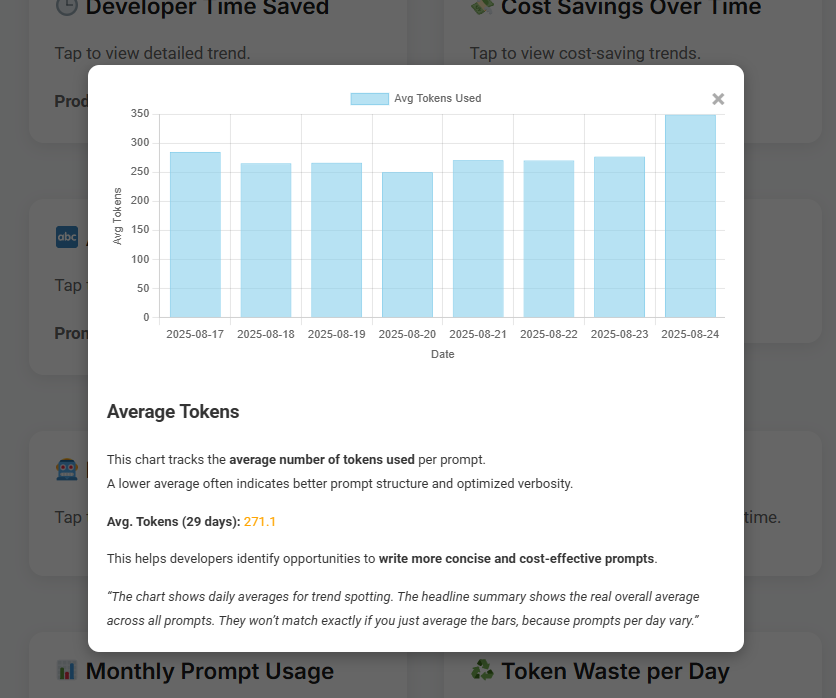Select the tallest bar for 2025-08-24
Screen dimensions: 836x698
(689, 215)
